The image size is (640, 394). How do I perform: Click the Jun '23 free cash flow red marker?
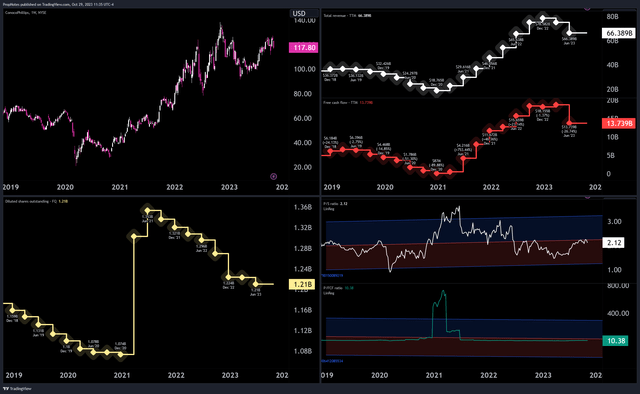pos(569,123)
